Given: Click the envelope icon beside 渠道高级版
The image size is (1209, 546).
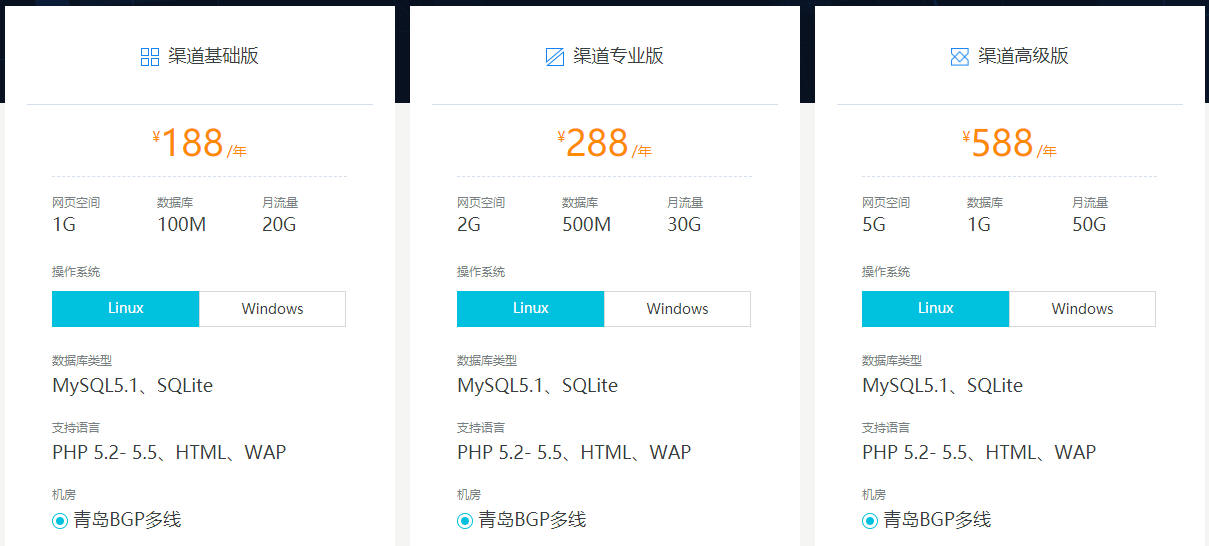Looking at the screenshot, I should click(960, 57).
